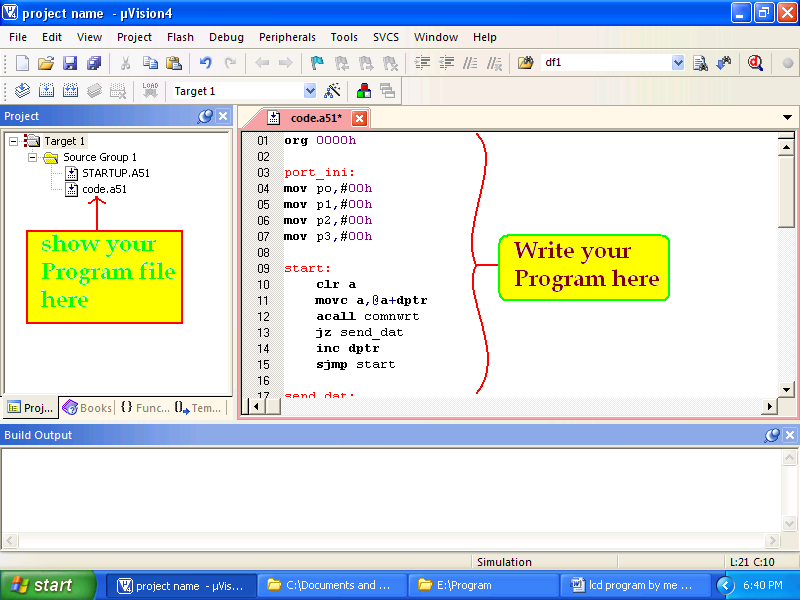
Task: Undo the last edit
Action: point(205,63)
